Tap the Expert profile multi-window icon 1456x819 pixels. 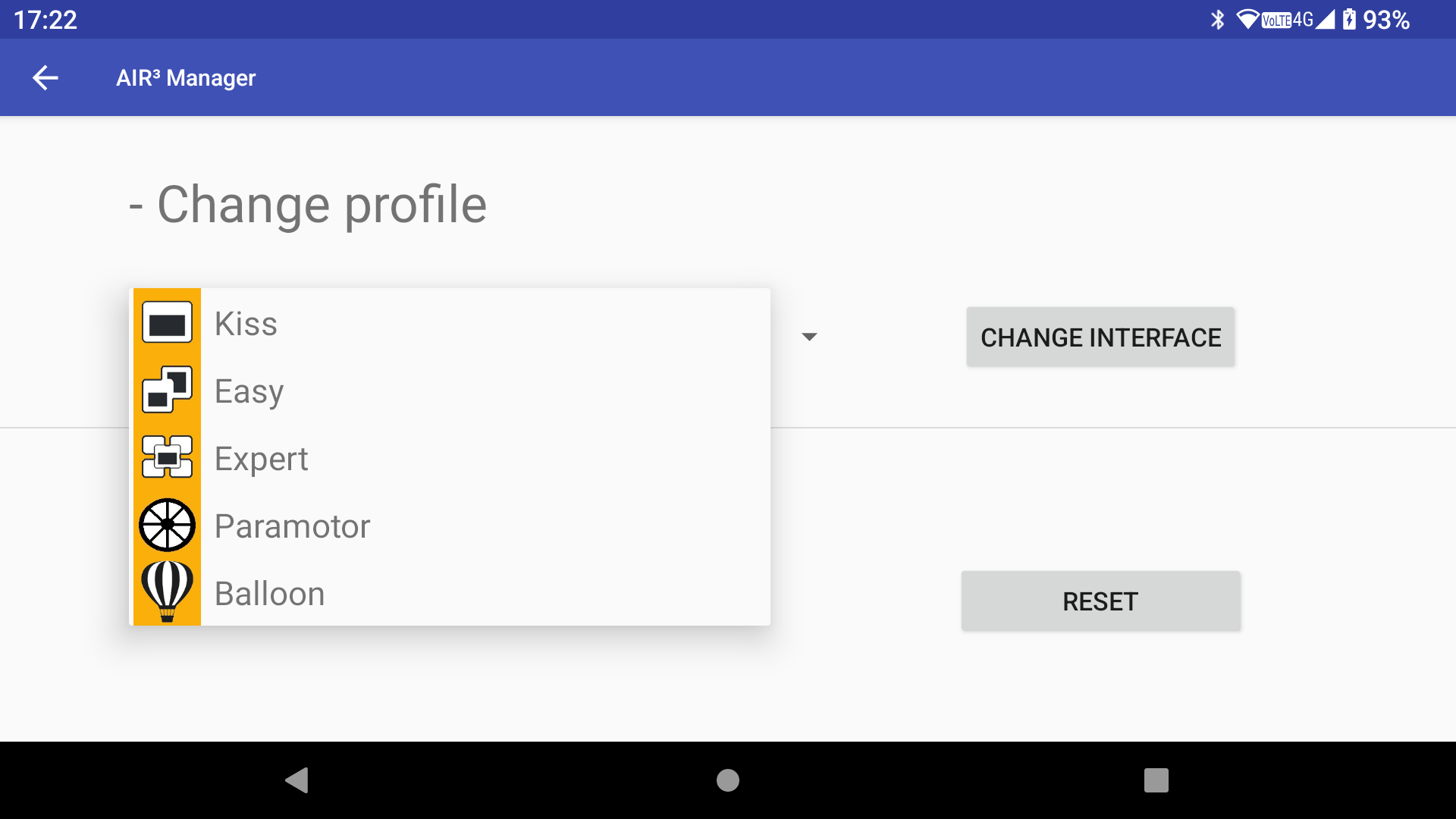[167, 457]
